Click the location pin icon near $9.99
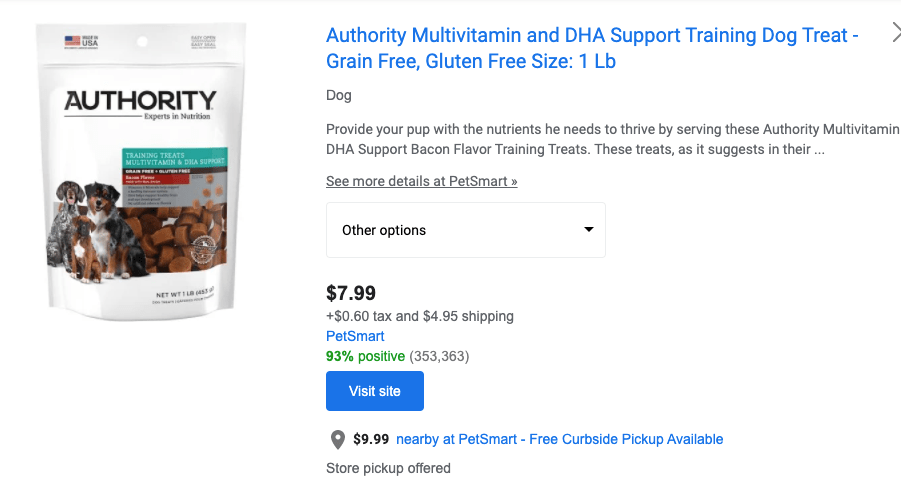This screenshot has width=901, height=487. [x=337, y=440]
